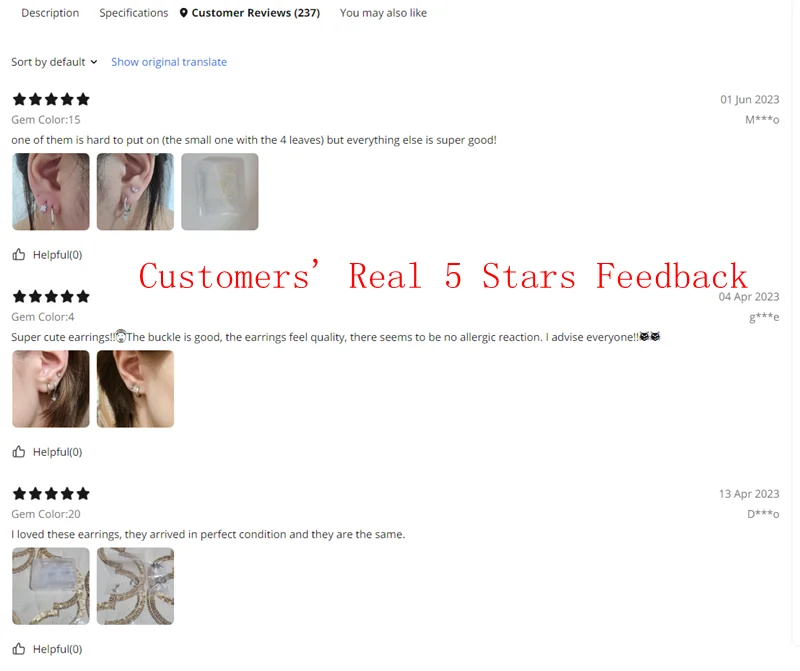
Task: Switch to the Specifications tab
Action: pyautogui.click(x=134, y=13)
